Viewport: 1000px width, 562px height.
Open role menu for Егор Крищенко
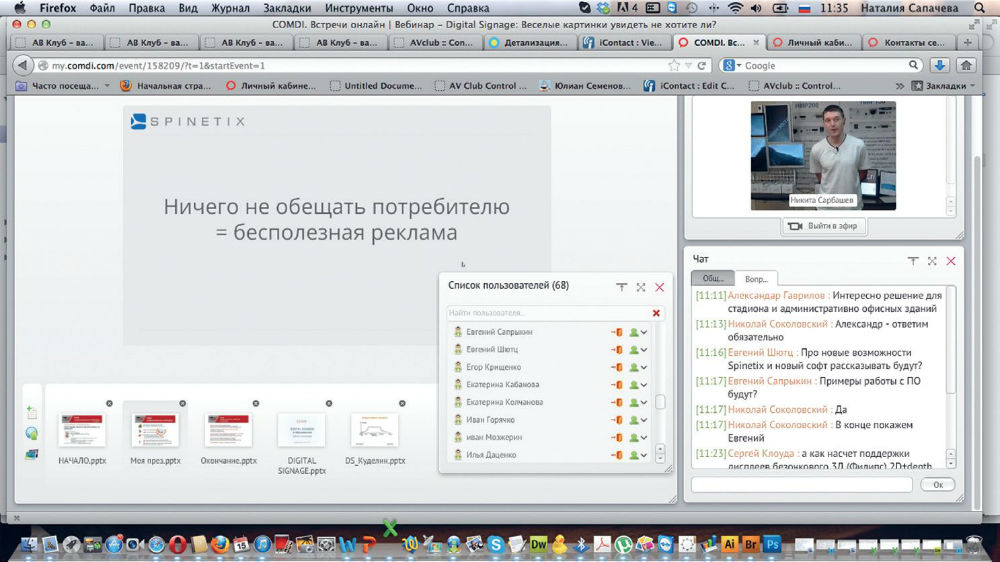[638, 367]
